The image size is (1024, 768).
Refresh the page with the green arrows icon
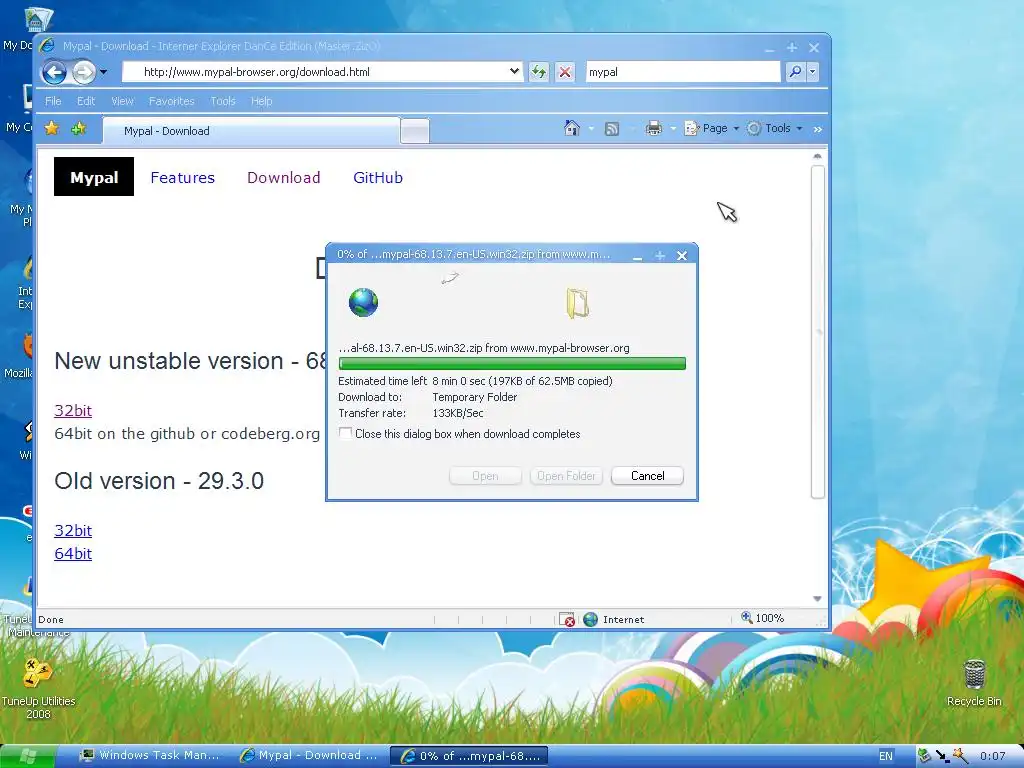coord(539,72)
